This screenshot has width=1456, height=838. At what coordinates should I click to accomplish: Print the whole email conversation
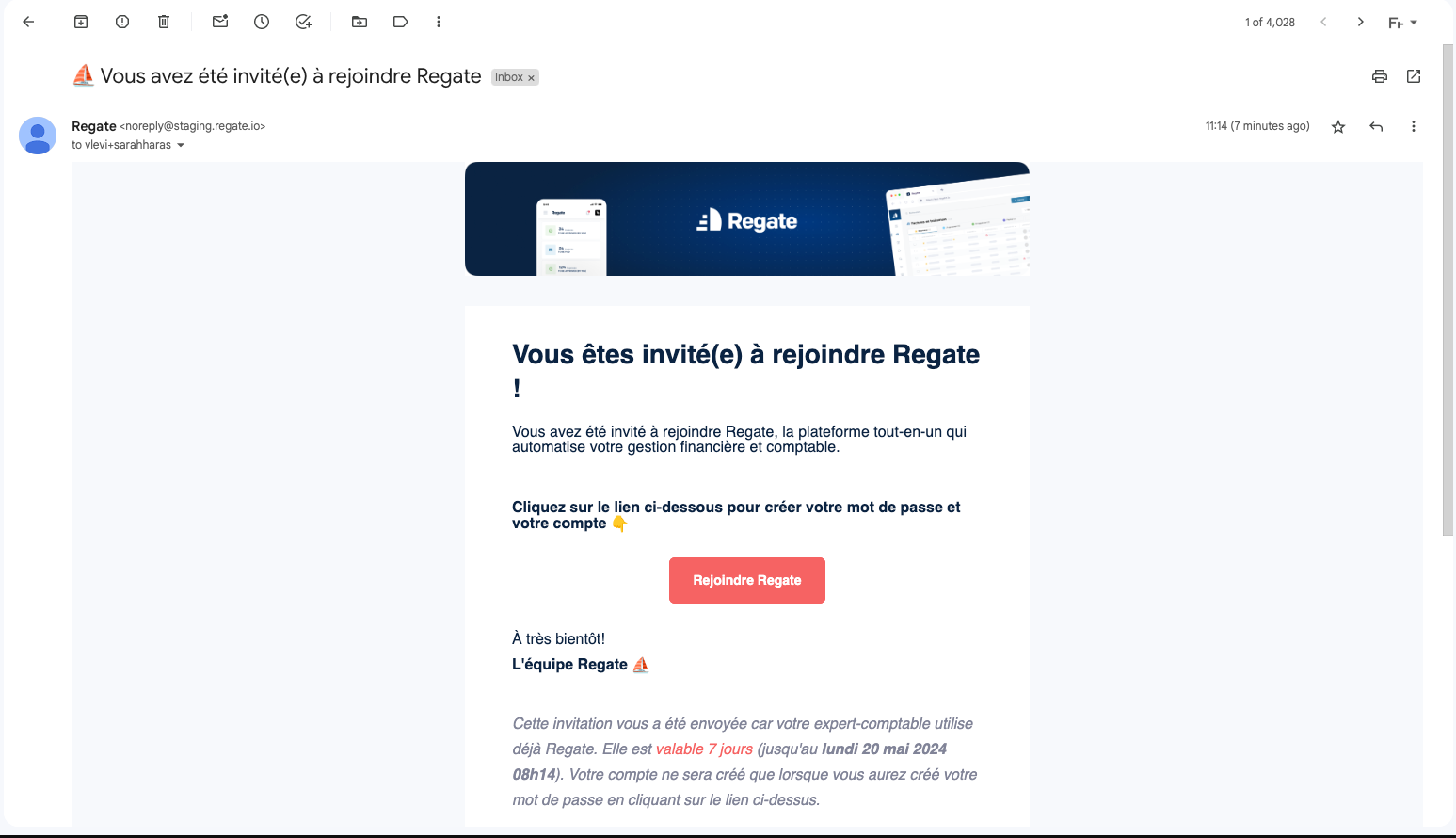click(1380, 76)
